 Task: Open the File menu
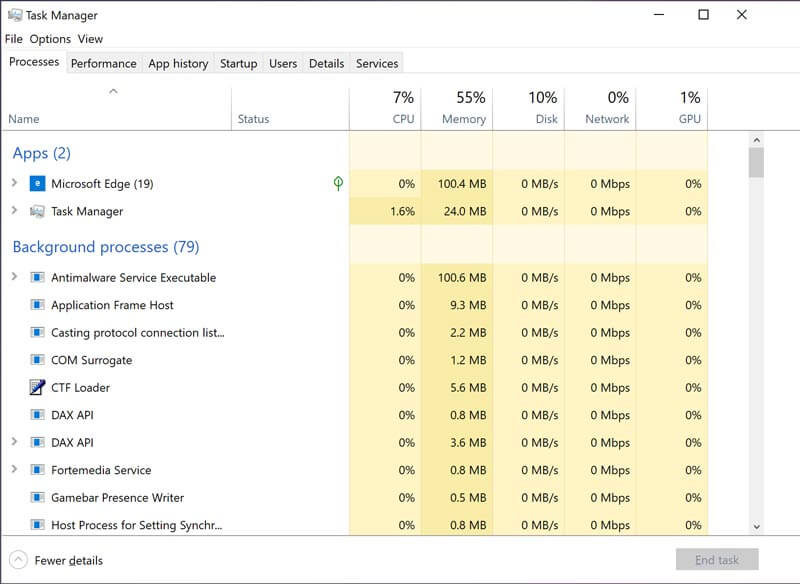[14, 39]
